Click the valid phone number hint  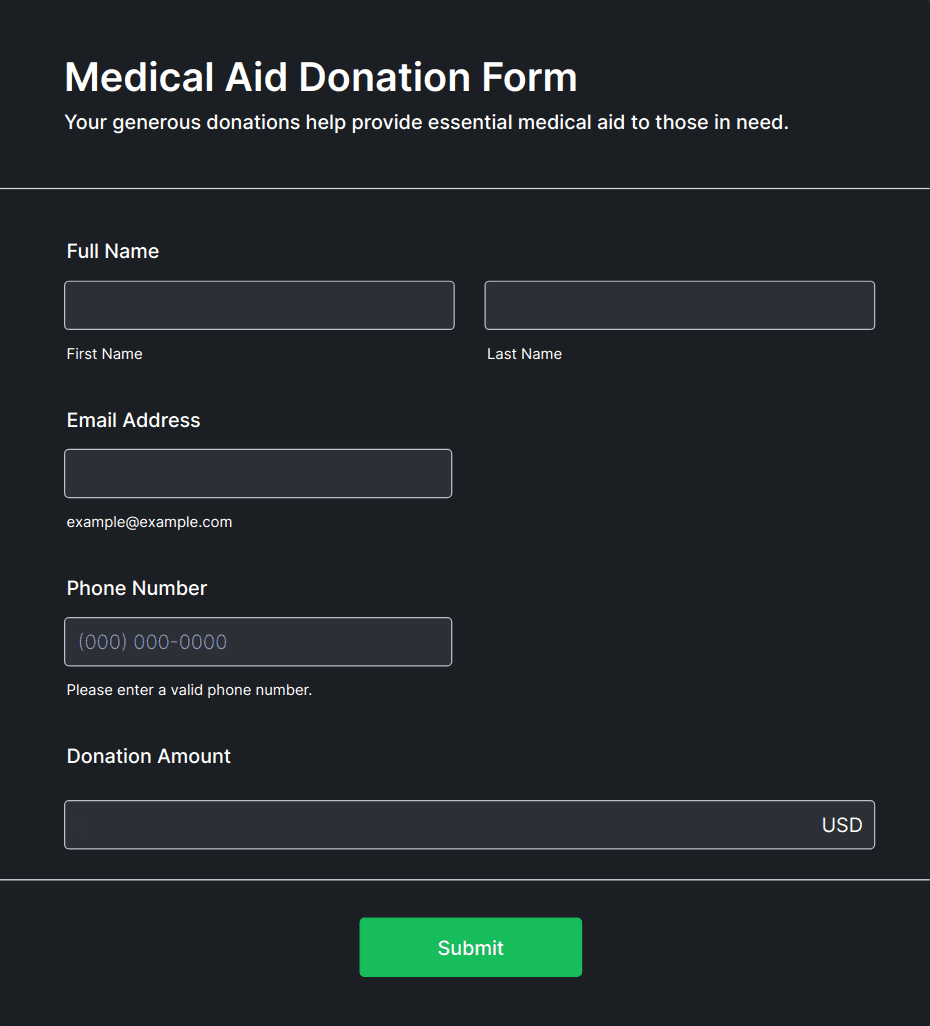[190, 690]
